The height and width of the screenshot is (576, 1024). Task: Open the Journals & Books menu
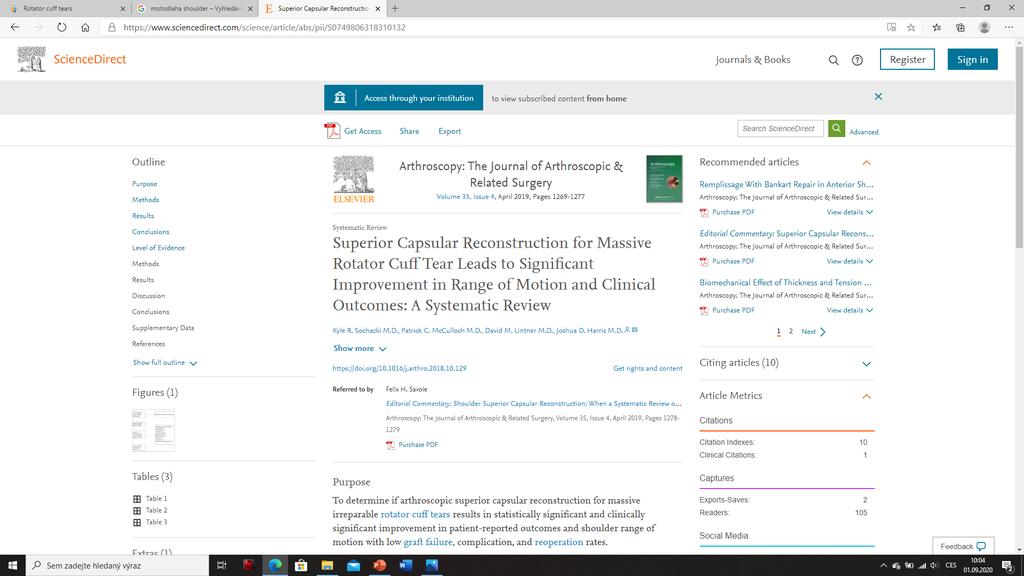(x=753, y=59)
